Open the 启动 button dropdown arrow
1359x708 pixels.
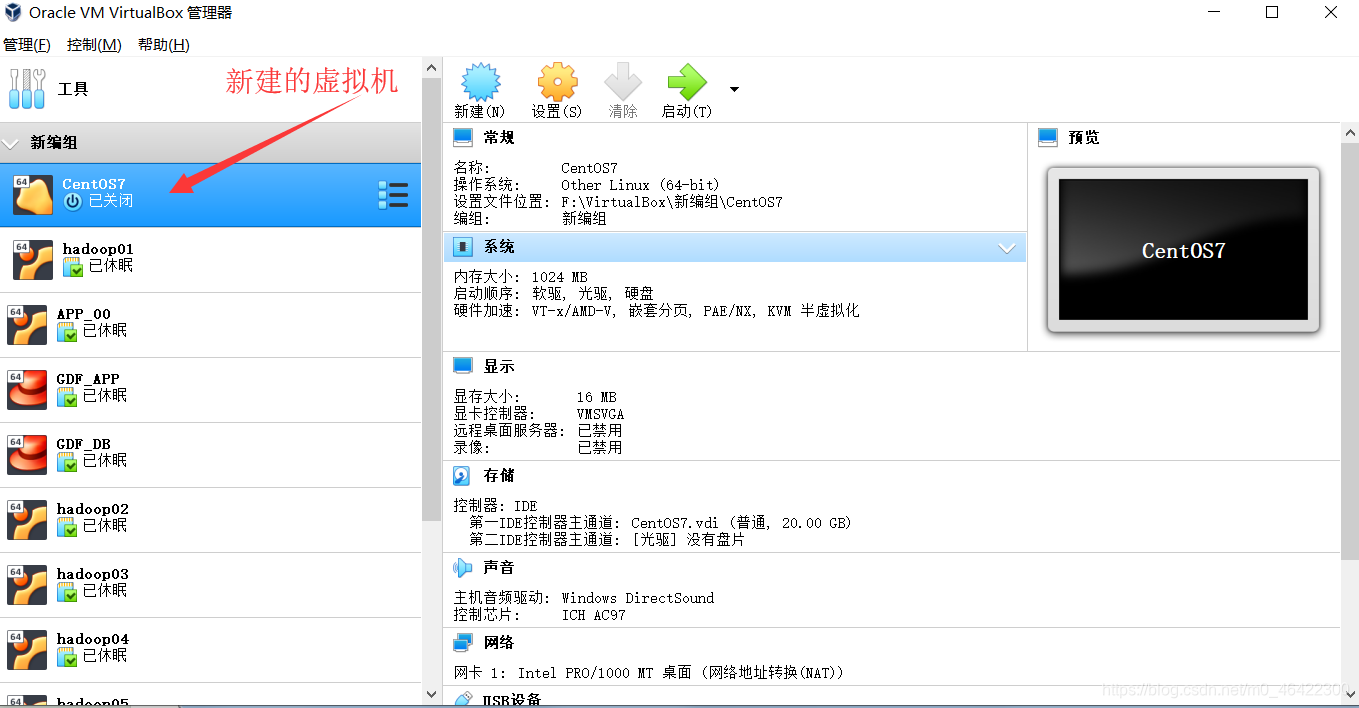pyautogui.click(x=733, y=89)
